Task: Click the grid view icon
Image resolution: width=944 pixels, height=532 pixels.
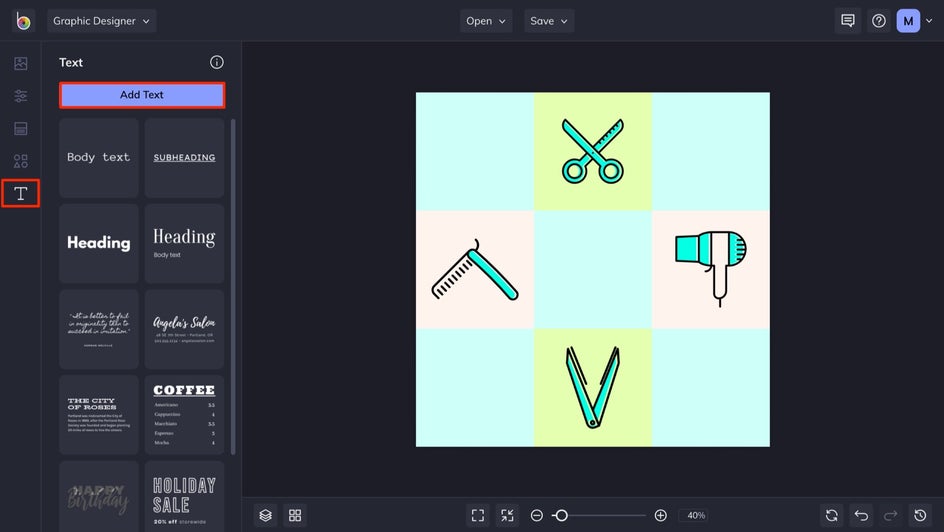Action: pyautogui.click(x=295, y=515)
